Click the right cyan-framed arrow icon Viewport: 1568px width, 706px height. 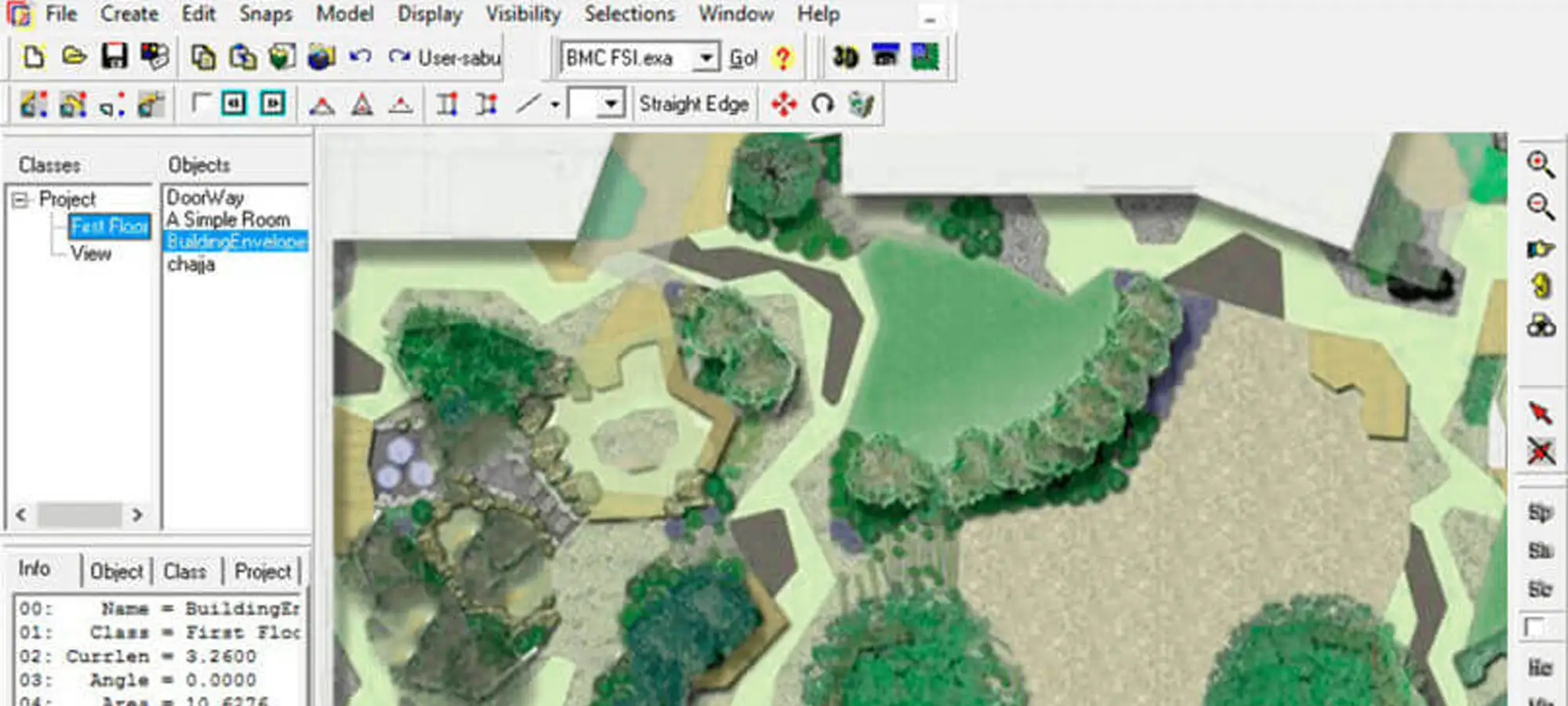[272, 104]
